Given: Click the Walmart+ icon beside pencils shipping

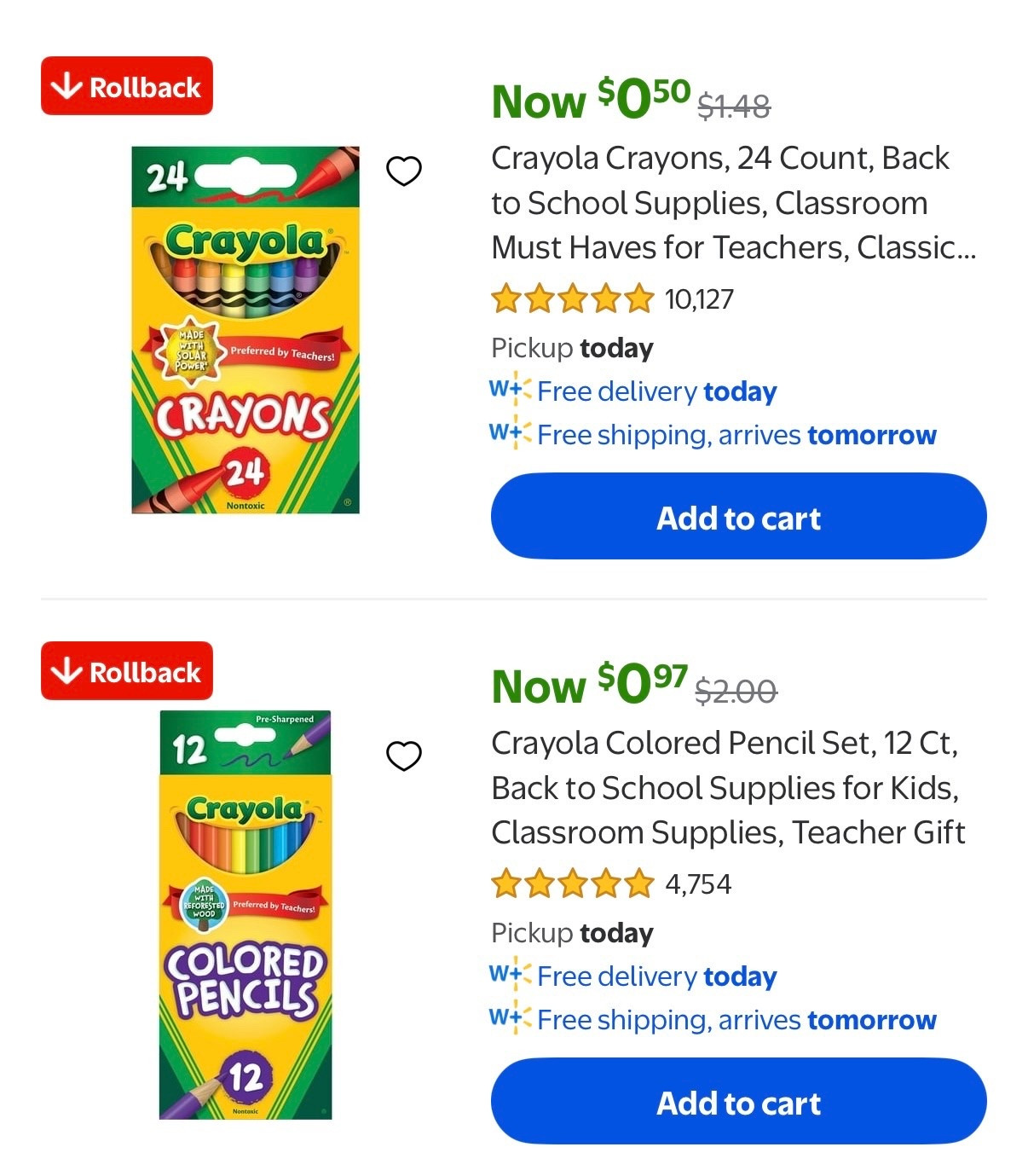Looking at the screenshot, I should (509, 1020).
